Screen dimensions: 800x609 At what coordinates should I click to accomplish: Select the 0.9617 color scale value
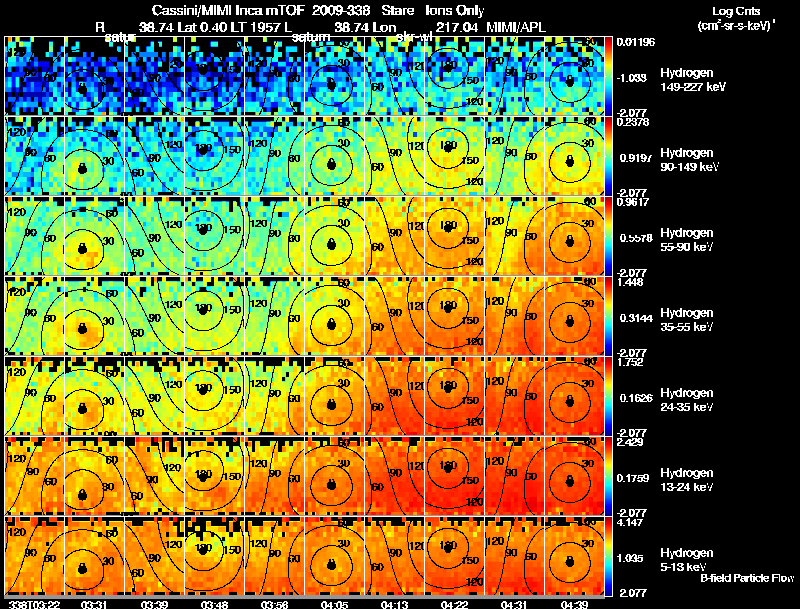[x=633, y=202]
